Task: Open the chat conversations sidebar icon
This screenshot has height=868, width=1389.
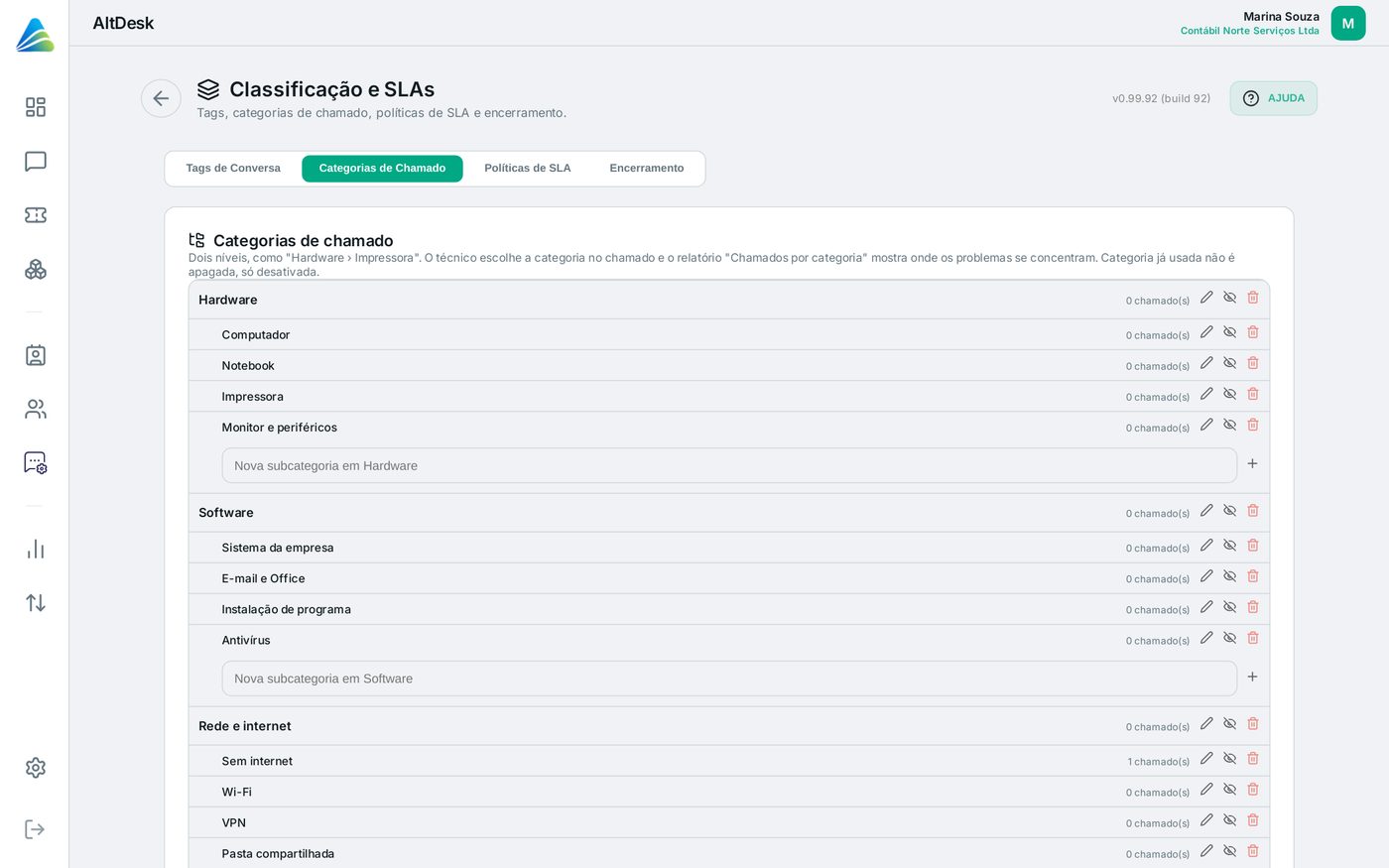Action: [36, 162]
